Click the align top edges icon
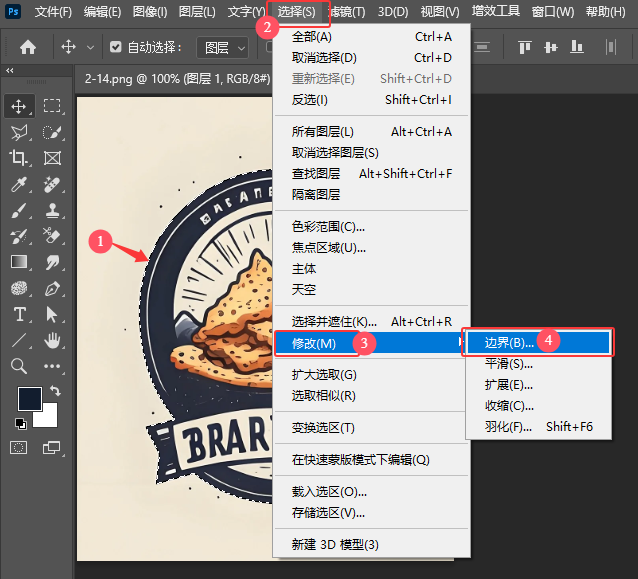This screenshot has height=579, width=638. tap(524, 47)
